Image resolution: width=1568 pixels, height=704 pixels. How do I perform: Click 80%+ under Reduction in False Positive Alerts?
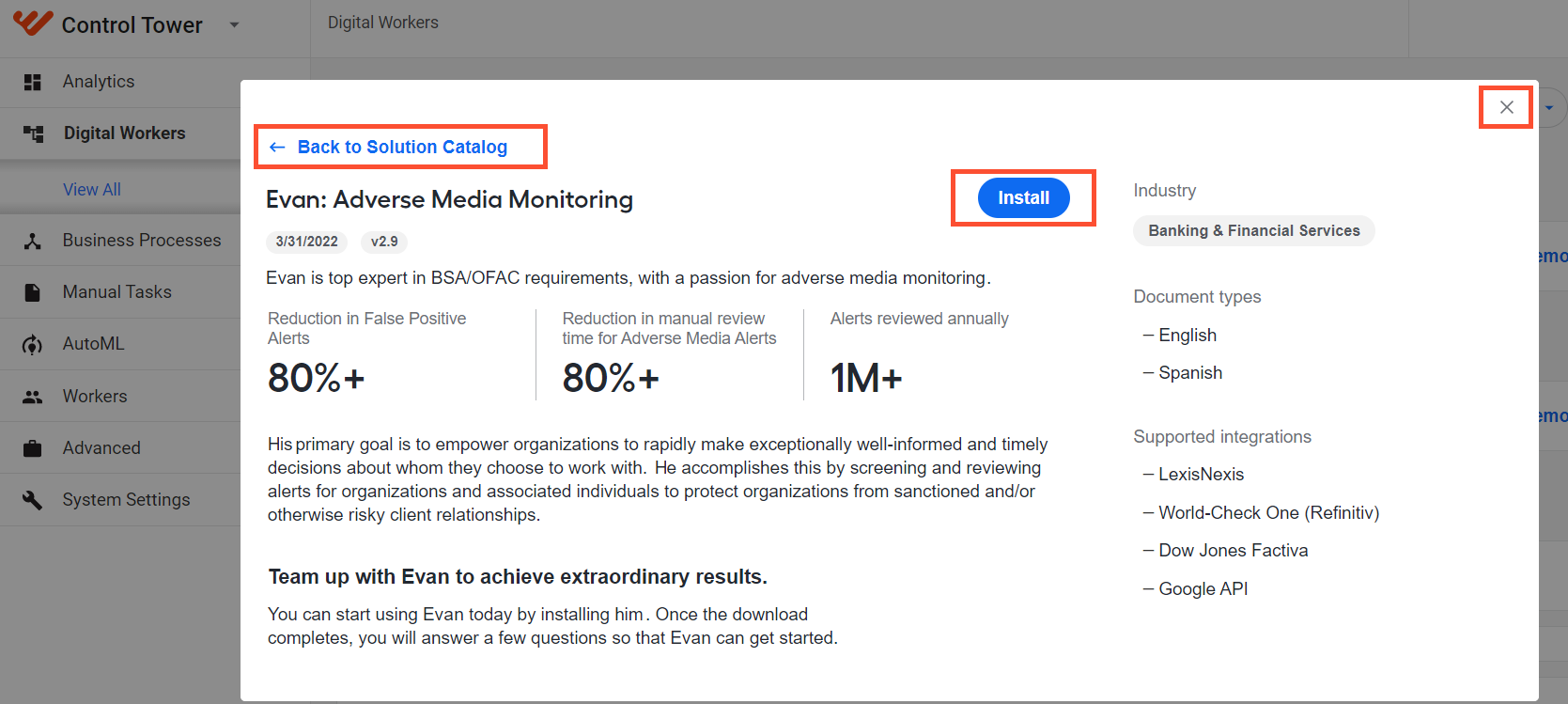316,379
